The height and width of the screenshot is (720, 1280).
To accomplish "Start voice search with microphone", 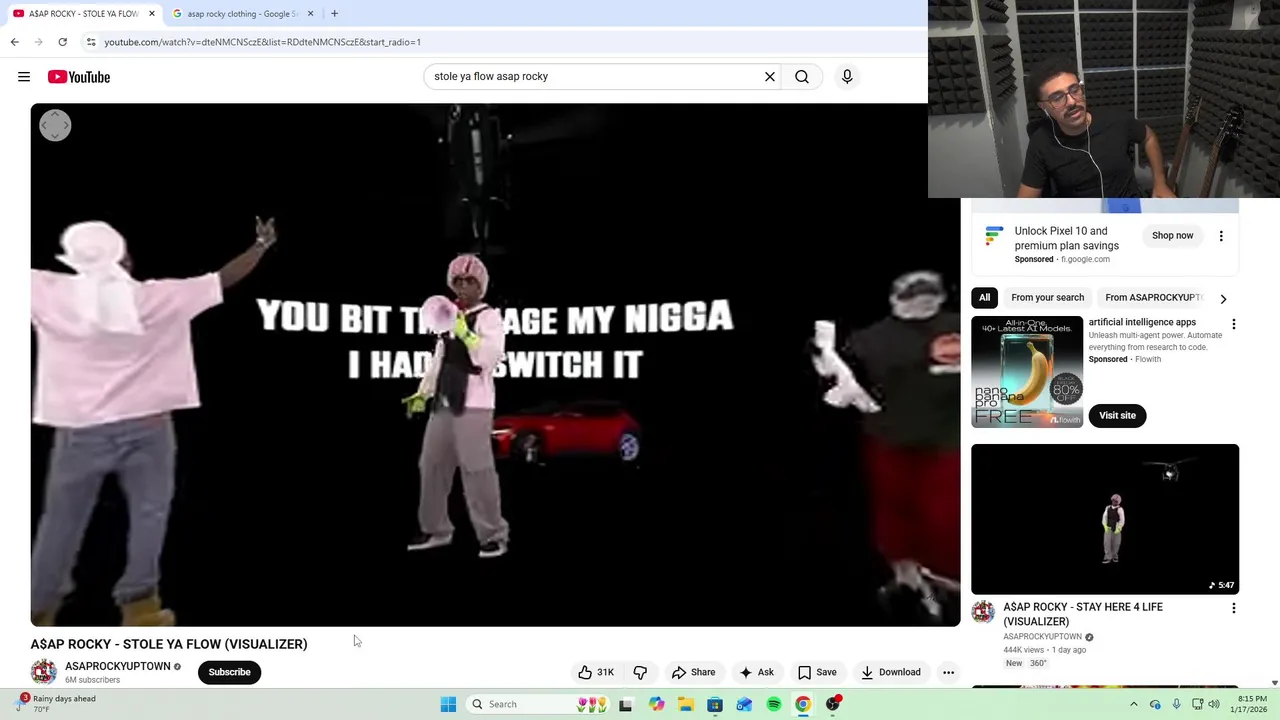I will [847, 76].
